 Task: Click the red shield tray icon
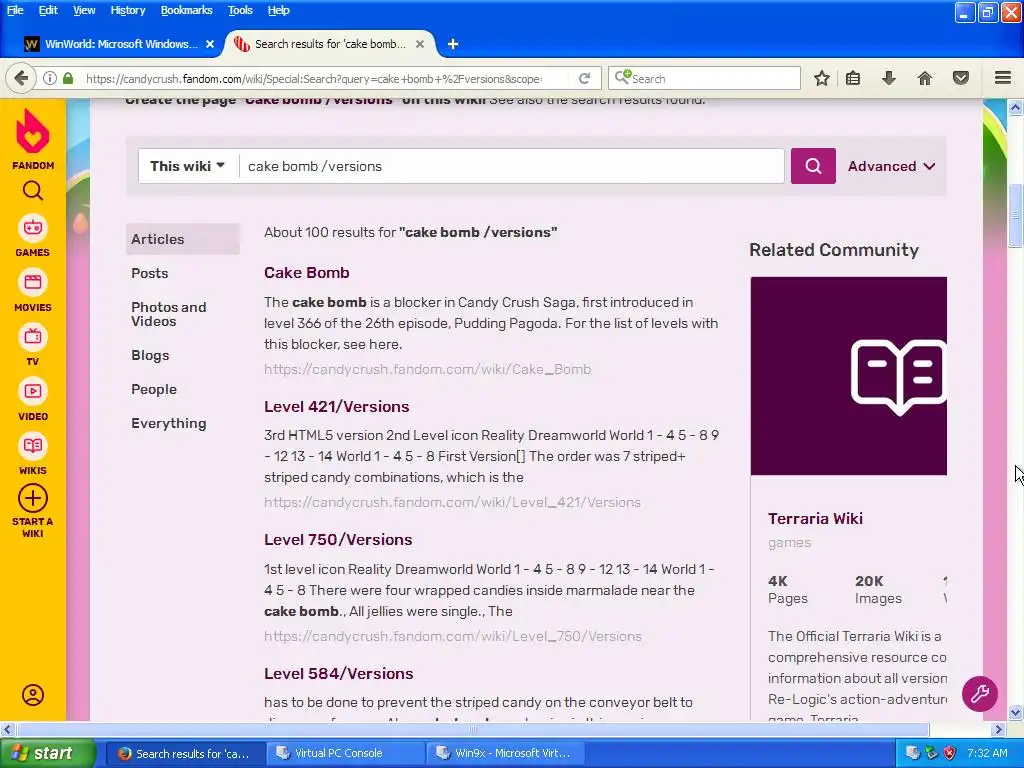click(x=950, y=753)
